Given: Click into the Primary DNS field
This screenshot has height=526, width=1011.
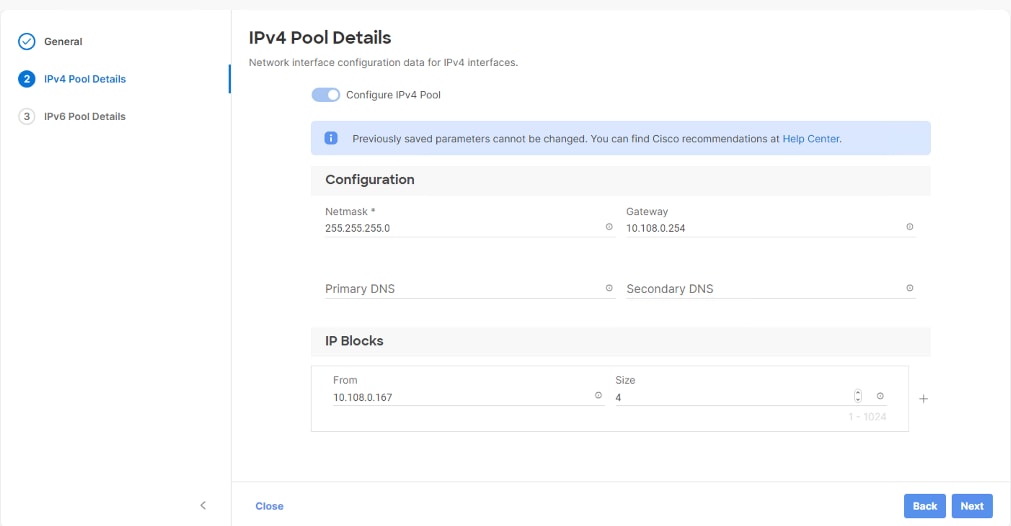Looking at the screenshot, I should coord(460,289).
